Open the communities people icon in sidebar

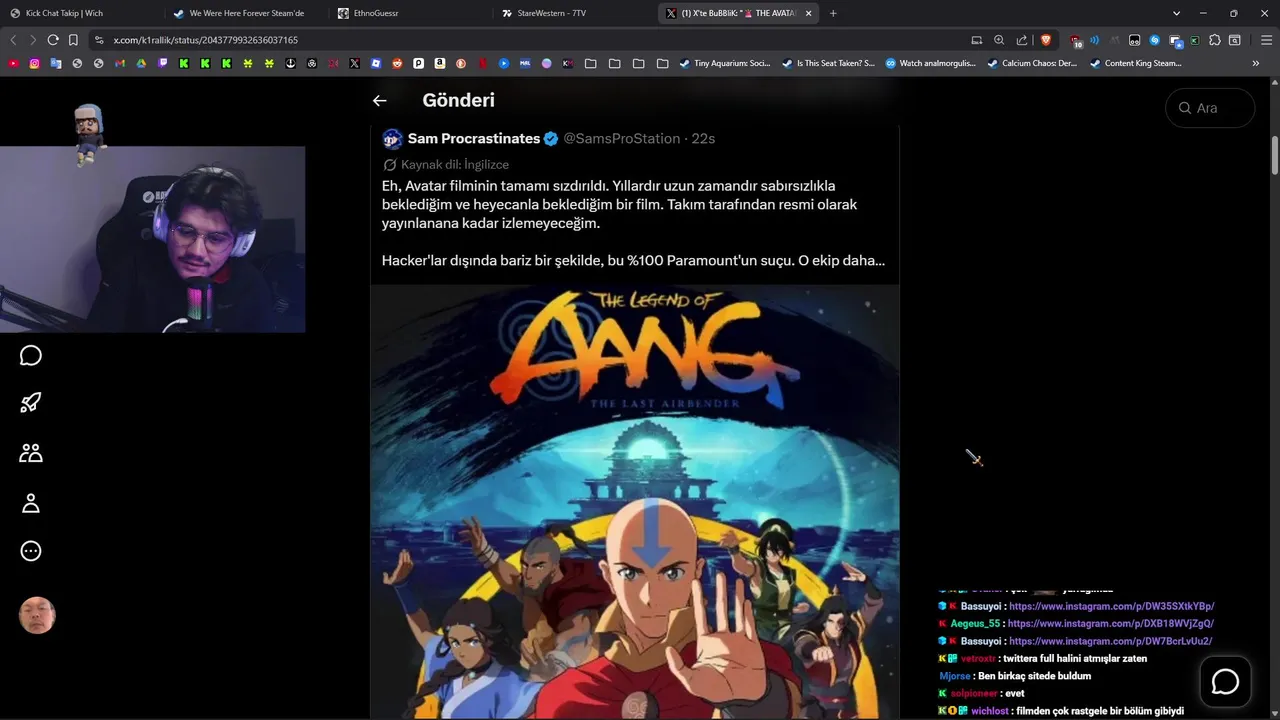coord(31,453)
